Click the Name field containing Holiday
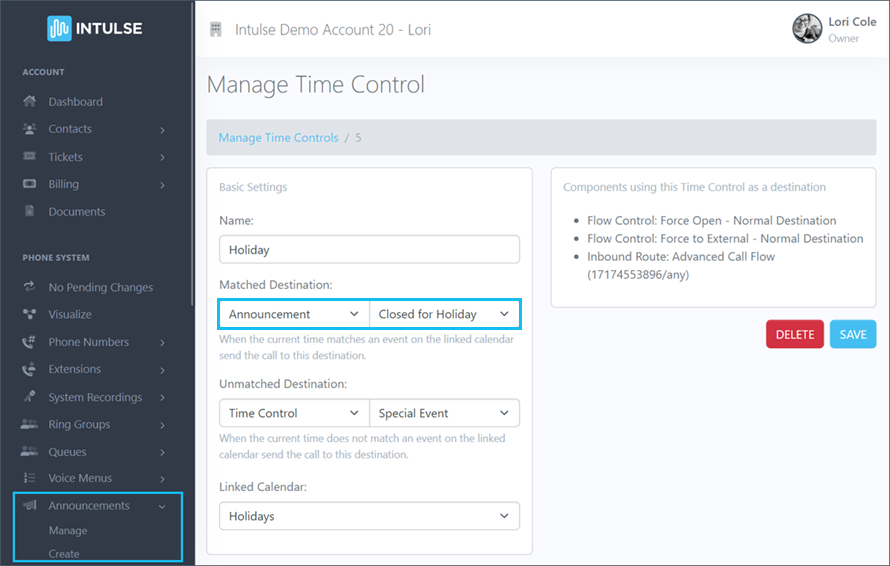Viewport: 890px width, 566px height. point(369,249)
